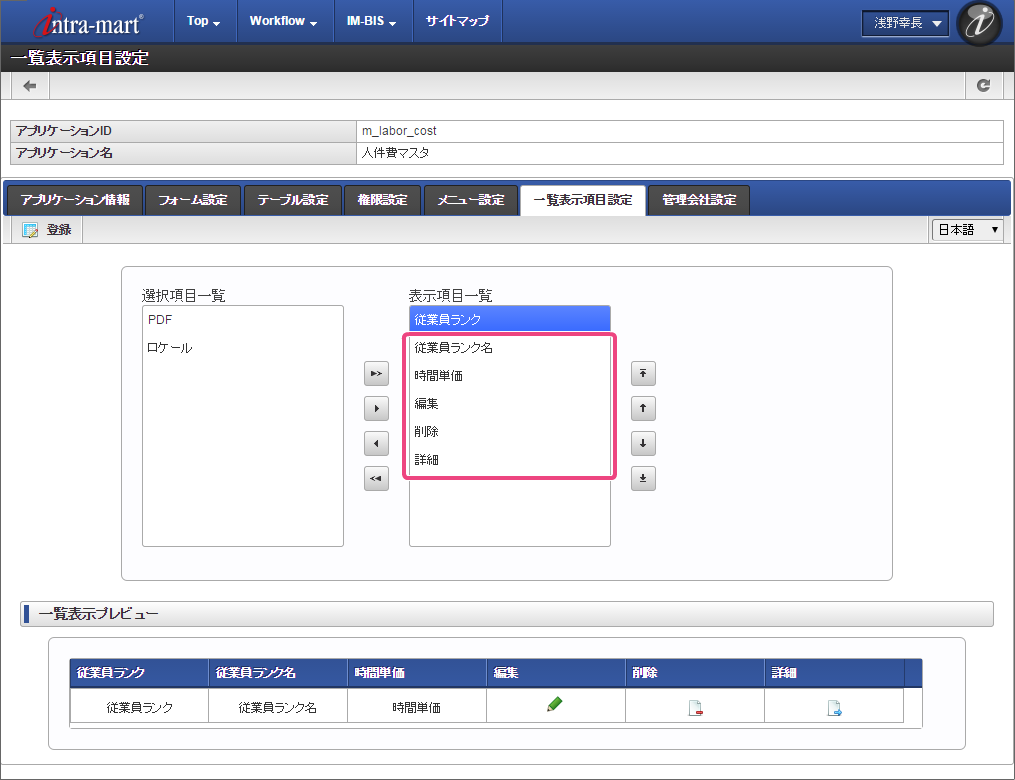Click the delete document icon in preview
The image size is (1015, 780).
click(x=695, y=709)
